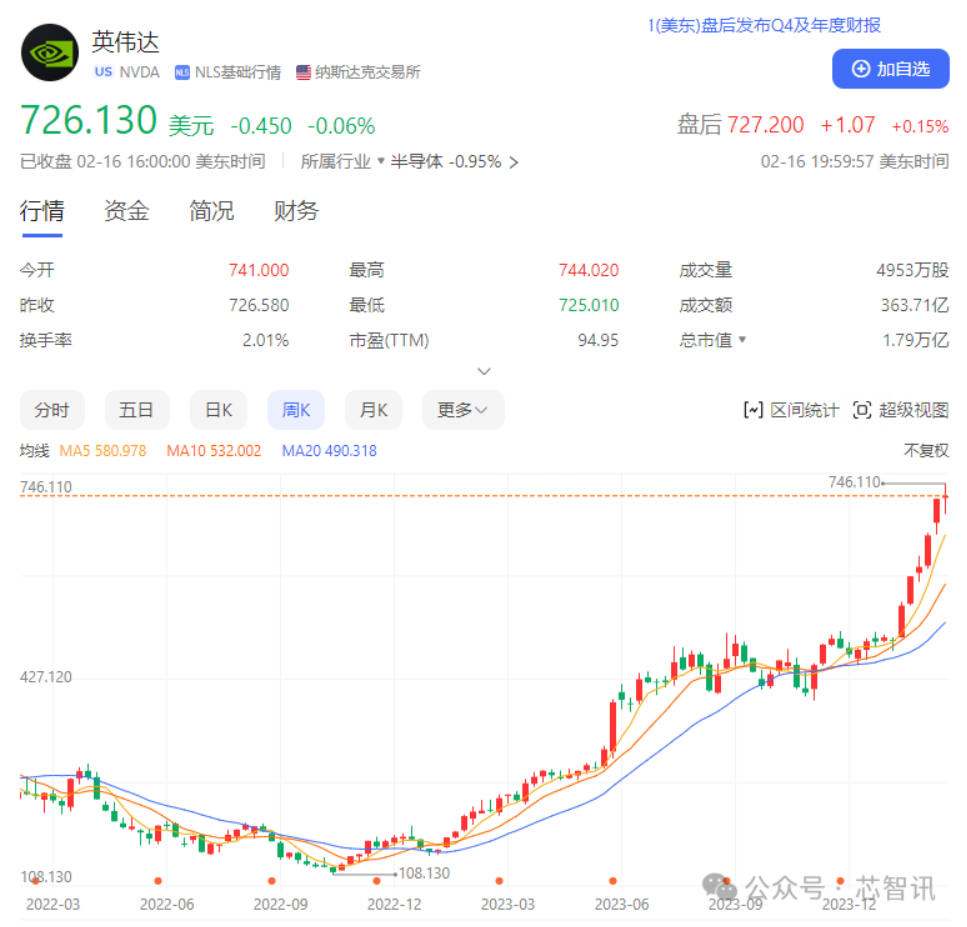Image resolution: width=967 pixels, height=927 pixels.
Task: Click the 超级视图 fullscreen icon
Action: [862, 410]
